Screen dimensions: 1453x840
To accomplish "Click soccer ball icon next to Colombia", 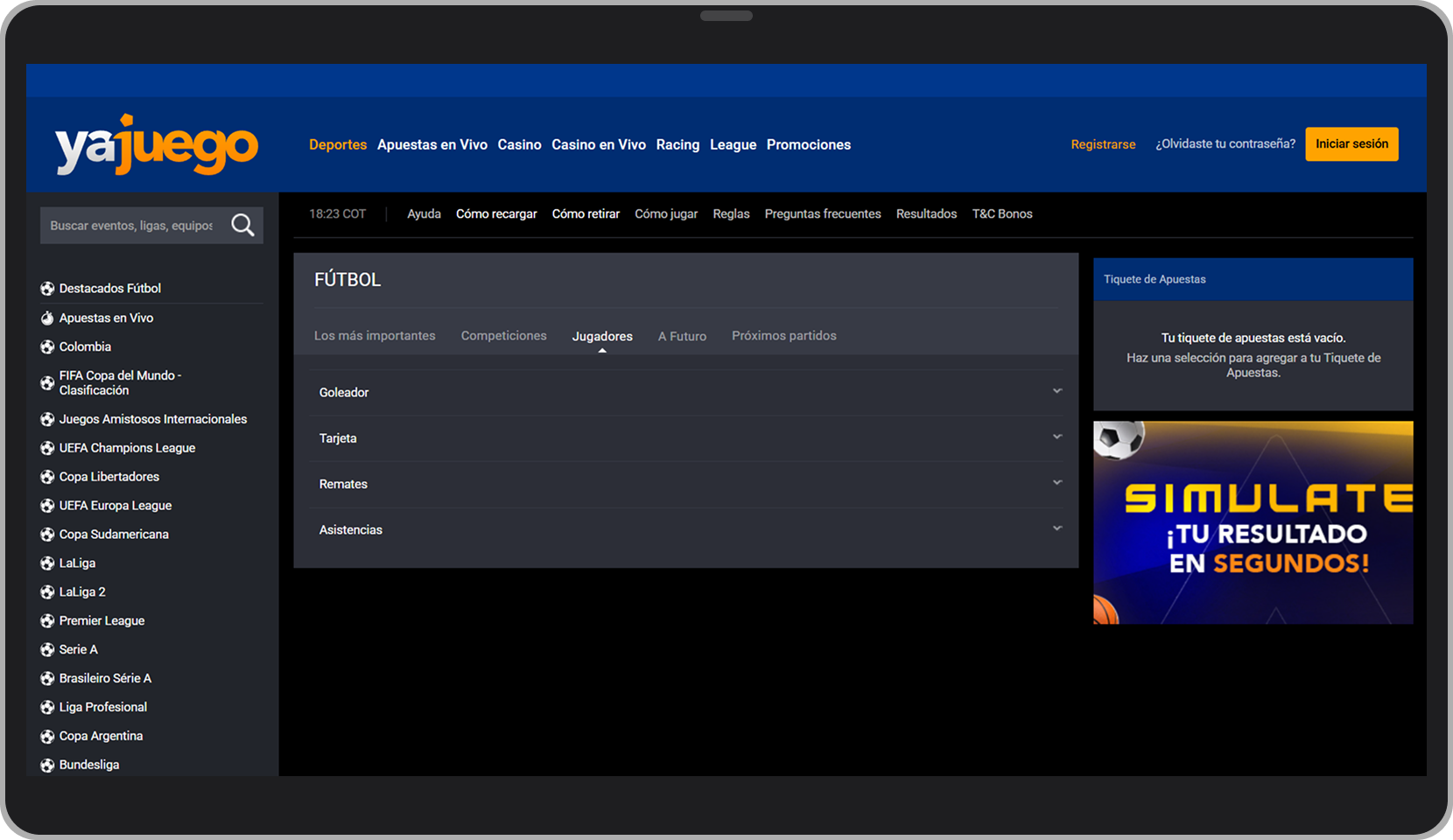I will tap(47, 347).
